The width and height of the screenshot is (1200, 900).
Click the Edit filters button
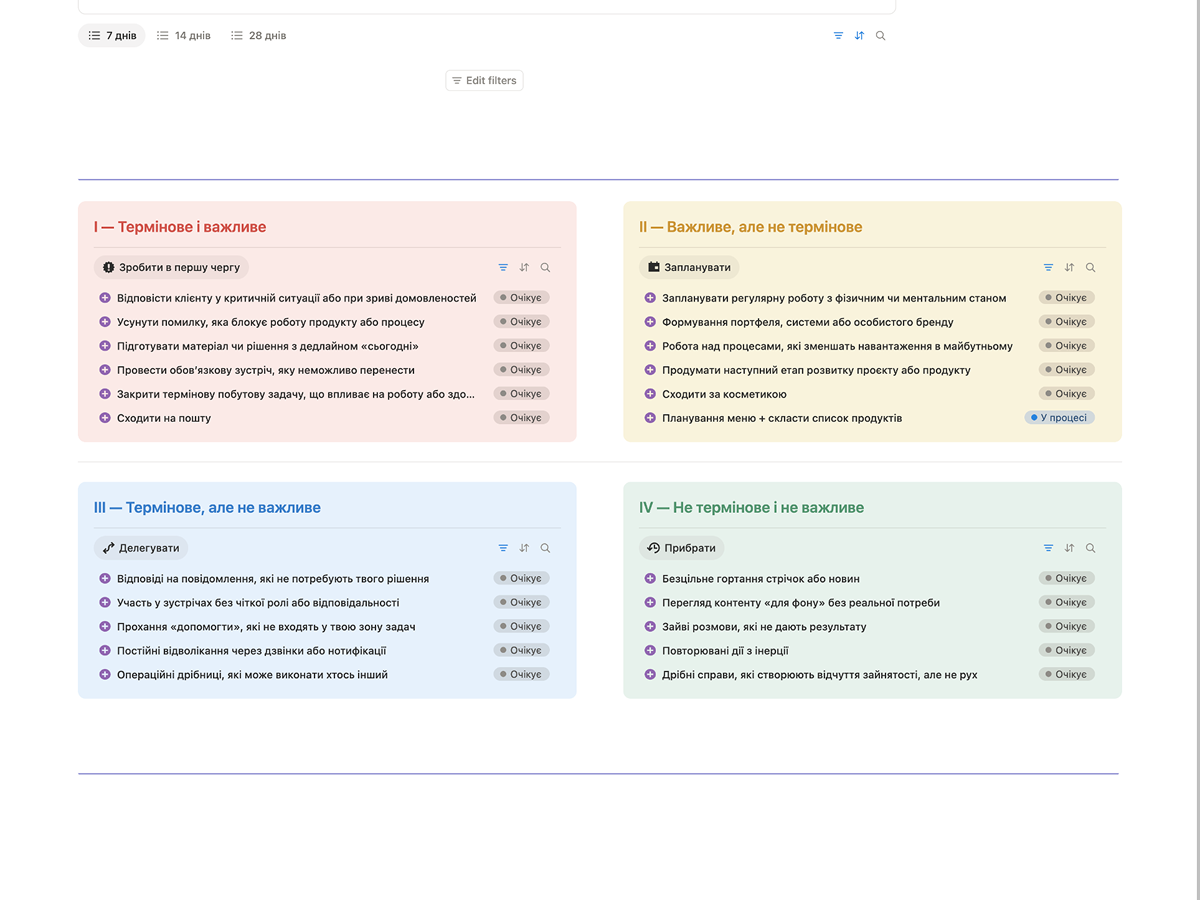click(484, 80)
